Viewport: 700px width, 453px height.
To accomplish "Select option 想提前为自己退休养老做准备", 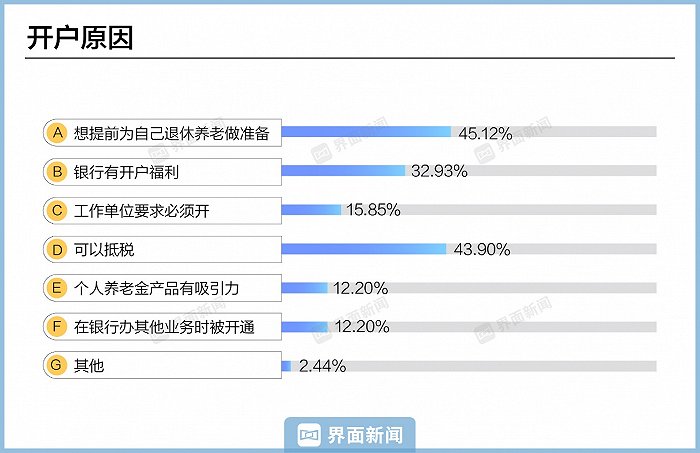I will click(171, 133).
